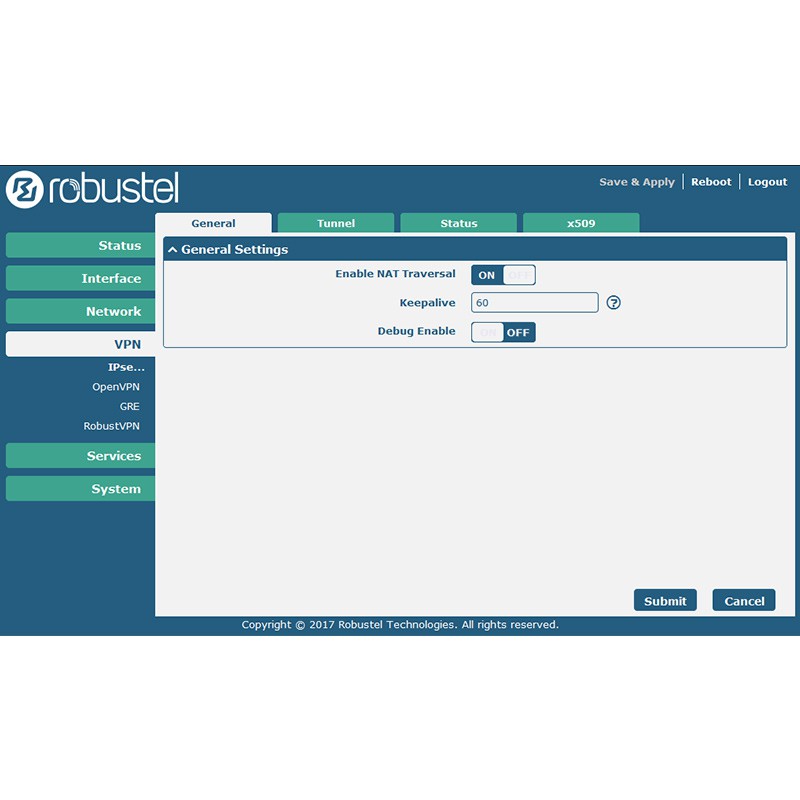Click the Reboot link

click(711, 182)
